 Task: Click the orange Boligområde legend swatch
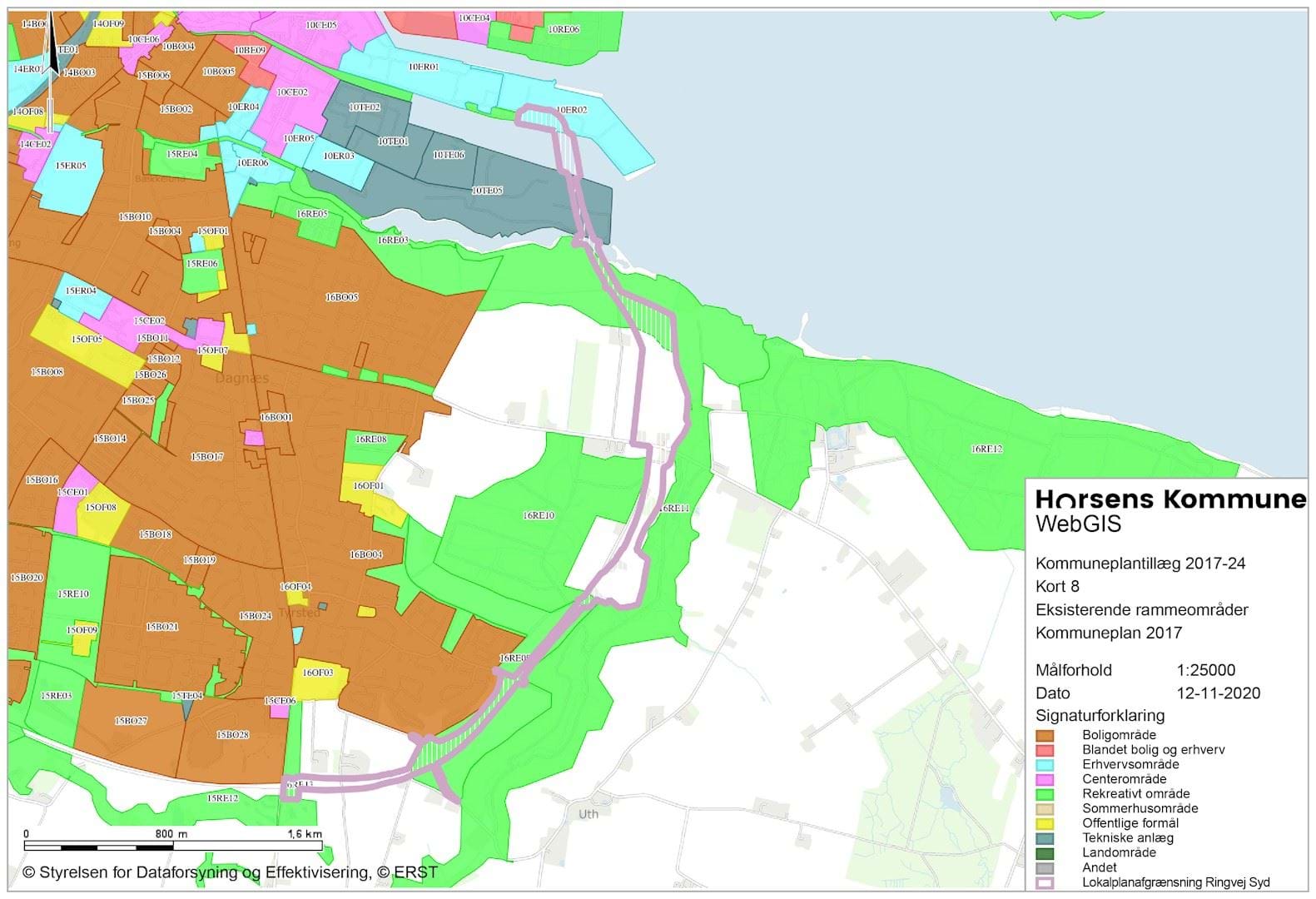point(1045,736)
